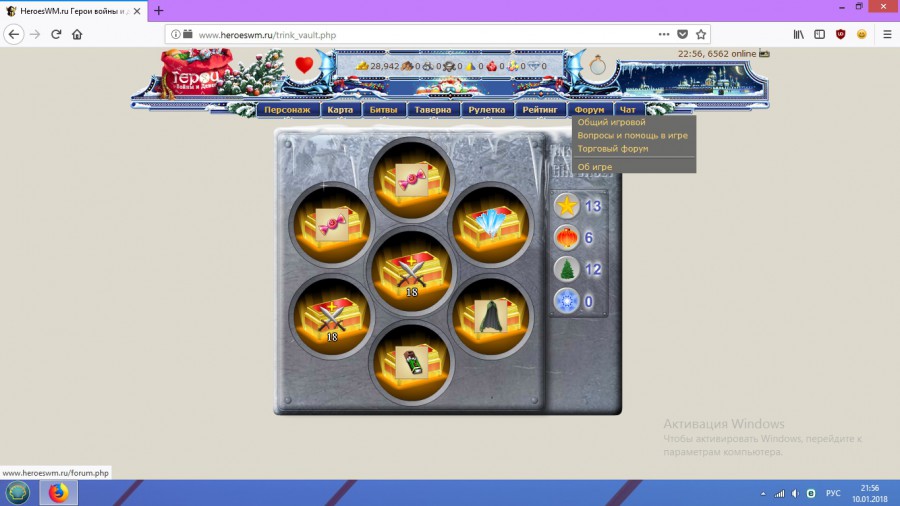Screen dimensions: 900x506
Task: Click the winter castle banner thumbnail
Action: [693, 80]
